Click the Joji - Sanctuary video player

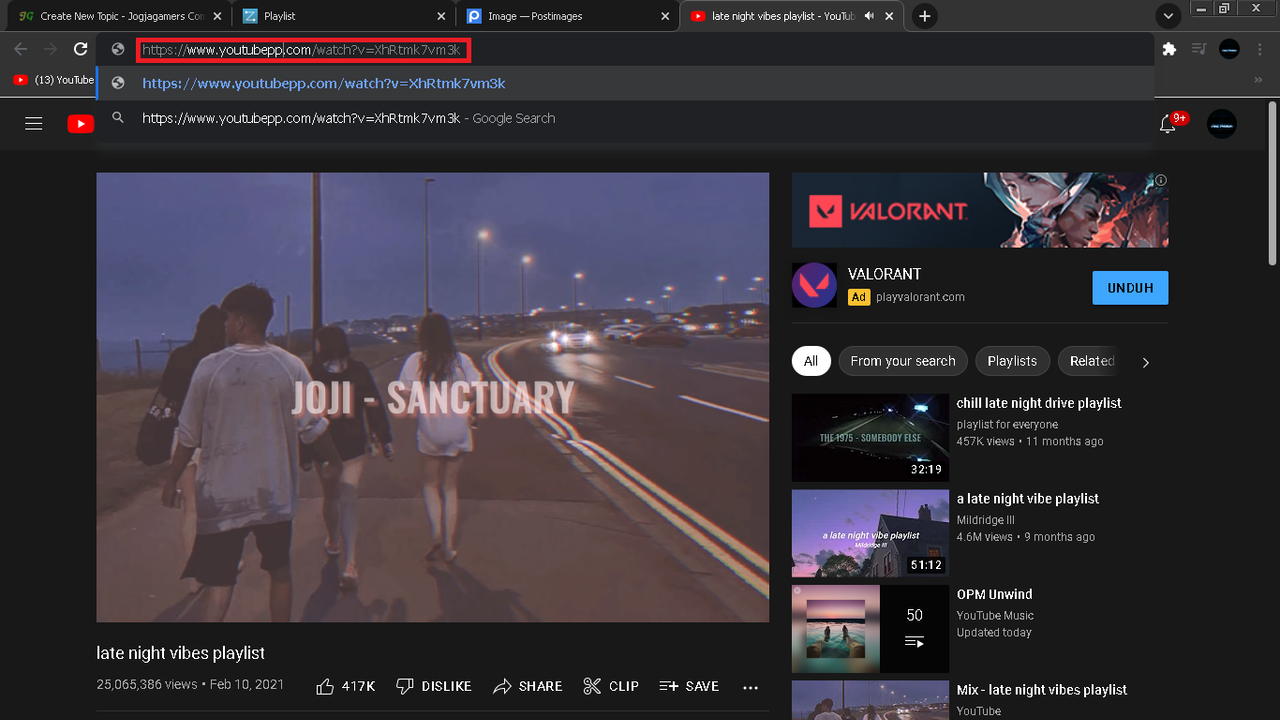pos(433,397)
